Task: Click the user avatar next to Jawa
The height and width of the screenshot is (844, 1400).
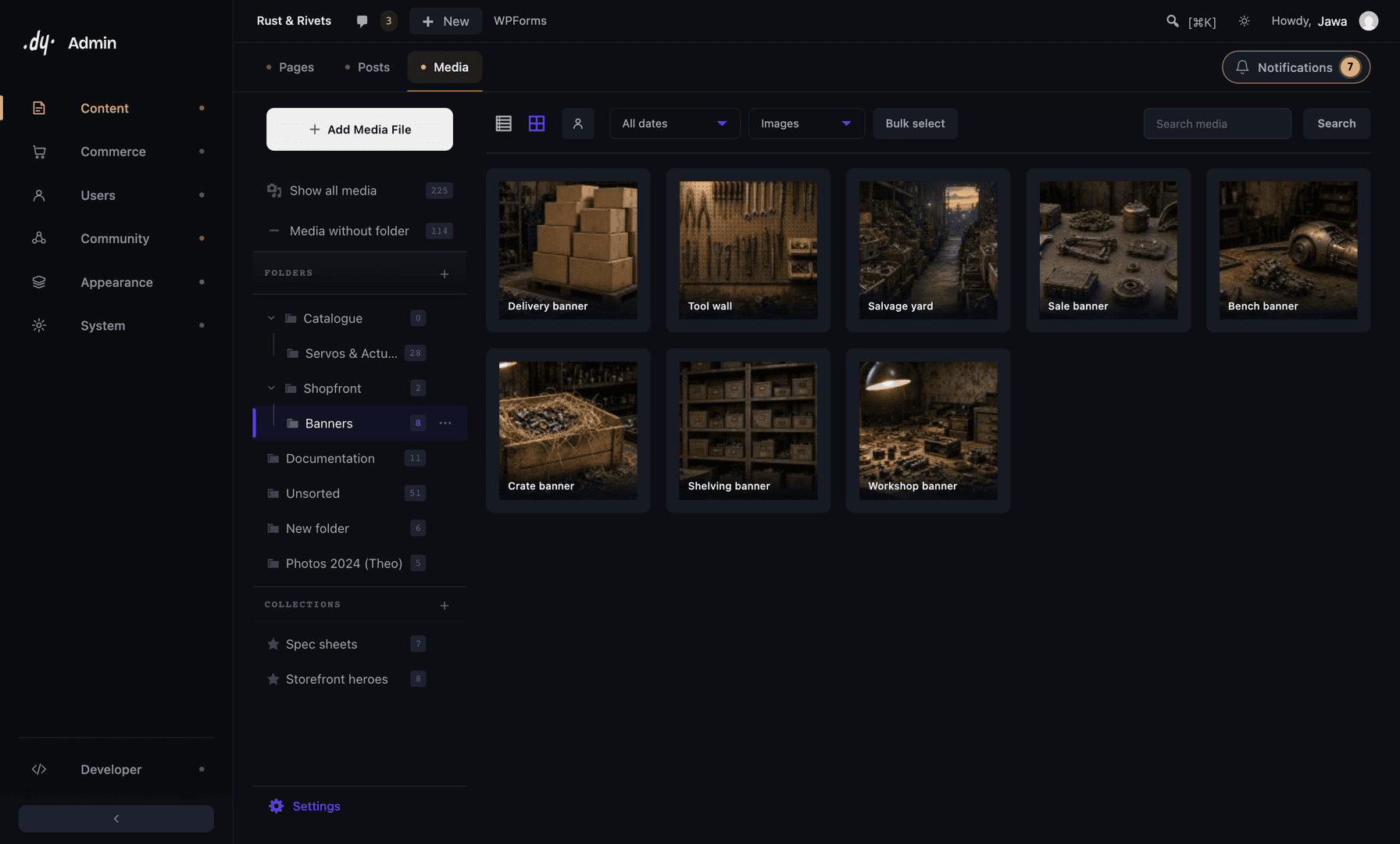Action: pyautogui.click(x=1369, y=21)
